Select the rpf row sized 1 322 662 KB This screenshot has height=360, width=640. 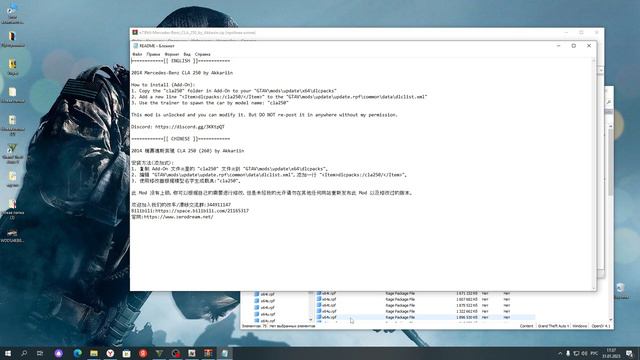(424, 311)
